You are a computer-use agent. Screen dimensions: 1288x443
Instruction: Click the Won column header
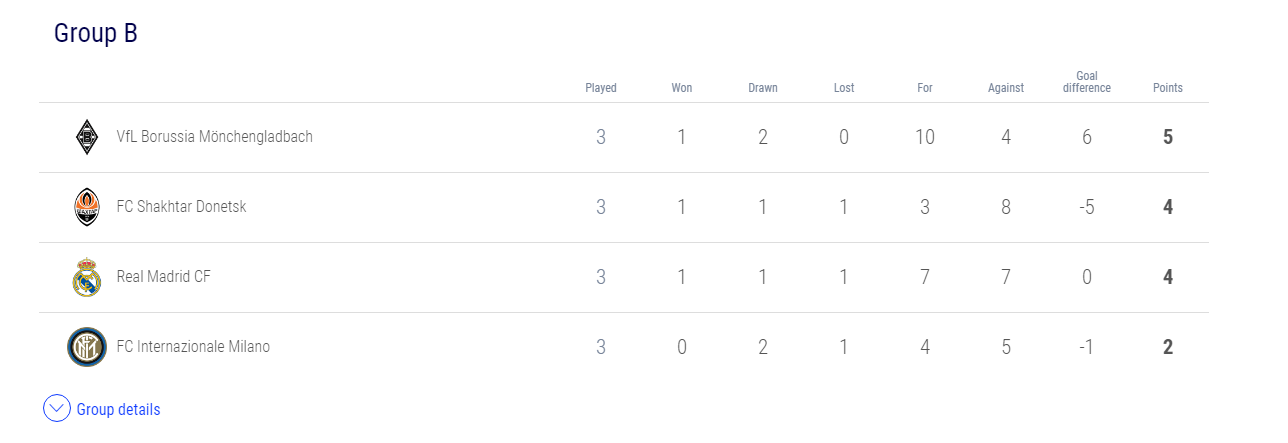pyautogui.click(x=682, y=88)
